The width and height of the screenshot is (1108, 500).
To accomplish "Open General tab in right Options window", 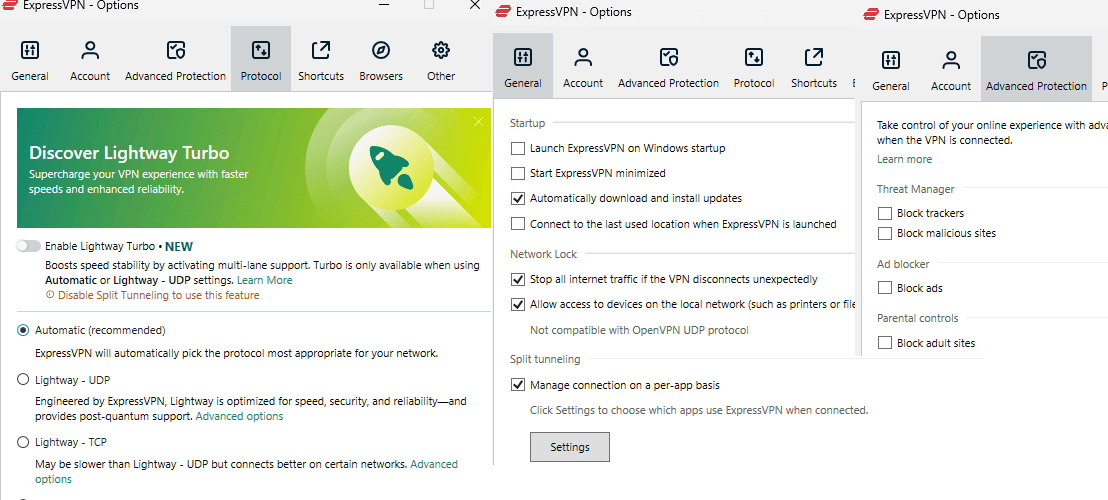I will click(x=891, y=70).
